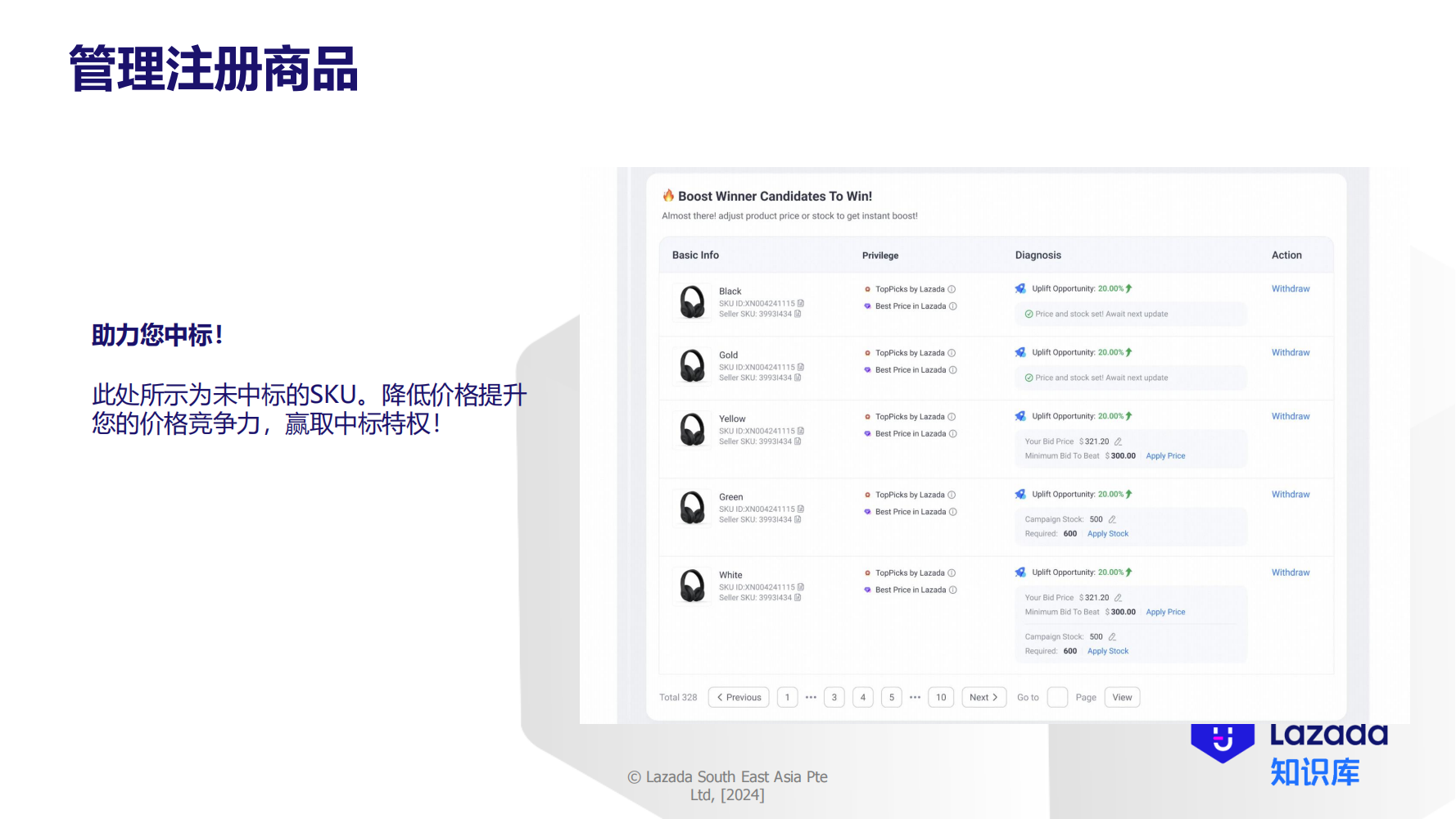Copy the Seller SKU of the Gold product
1456x819 pixels.
tap(798, 378)
